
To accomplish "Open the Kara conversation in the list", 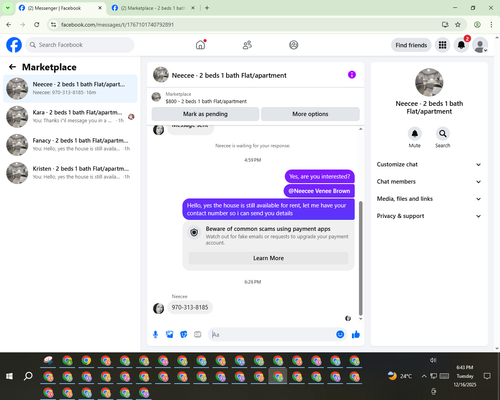I will pos(70,117).
